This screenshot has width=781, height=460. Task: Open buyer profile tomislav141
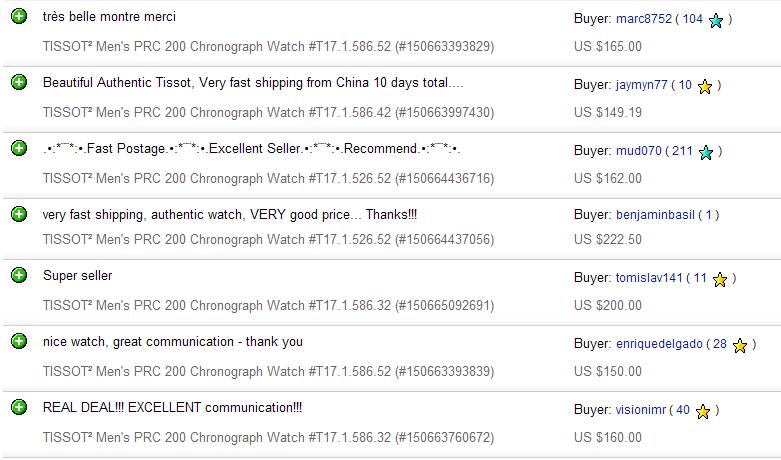648,279
